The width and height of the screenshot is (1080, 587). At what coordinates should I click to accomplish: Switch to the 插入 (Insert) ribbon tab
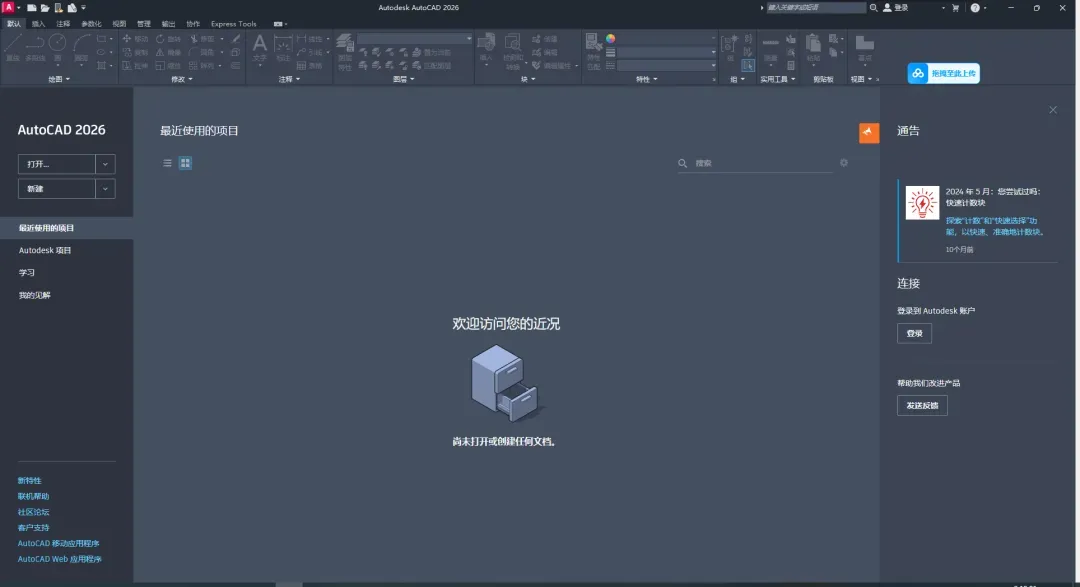38,23
